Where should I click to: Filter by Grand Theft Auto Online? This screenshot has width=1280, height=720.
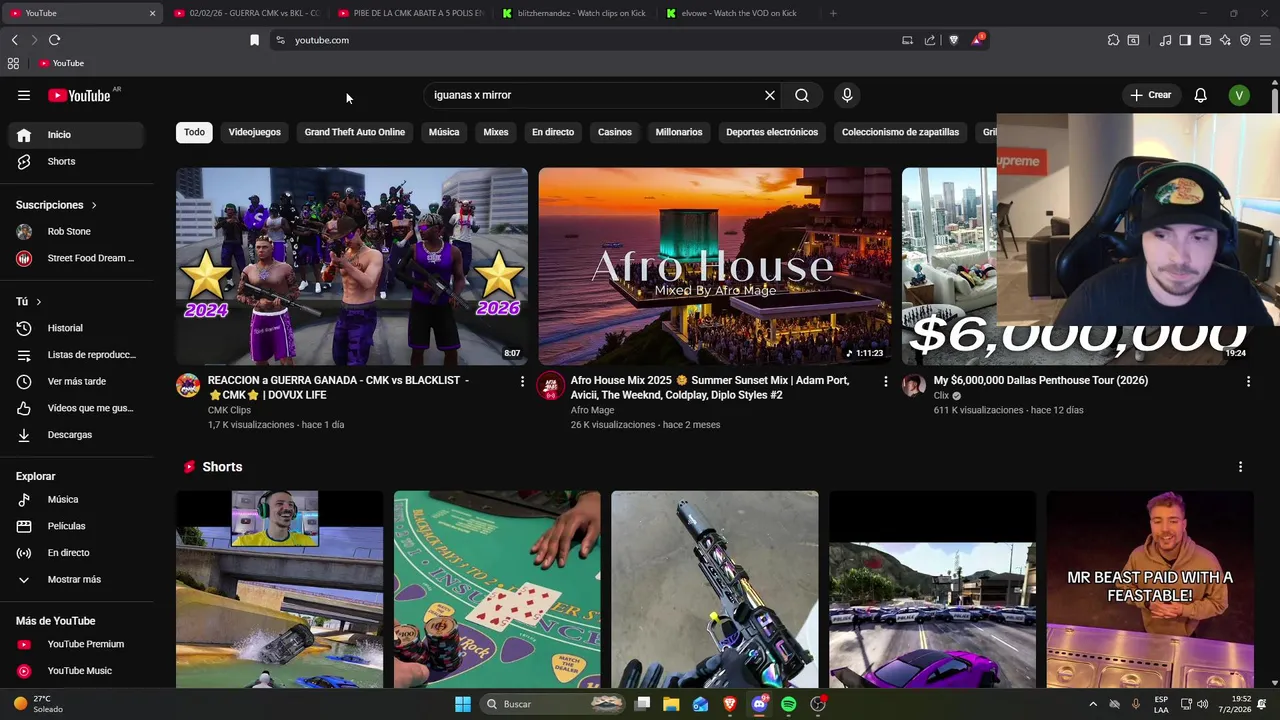pyautogui.click(x=354, y=132)
